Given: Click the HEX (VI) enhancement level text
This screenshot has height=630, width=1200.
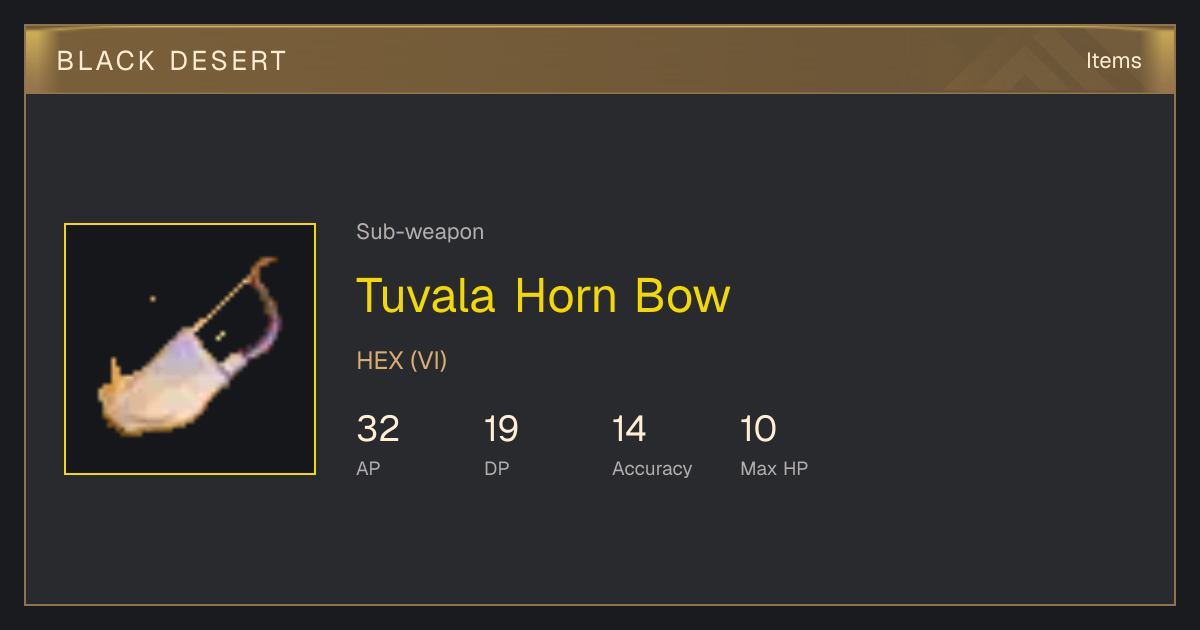Looking at the screenshot, I should [x=401, y=360].
